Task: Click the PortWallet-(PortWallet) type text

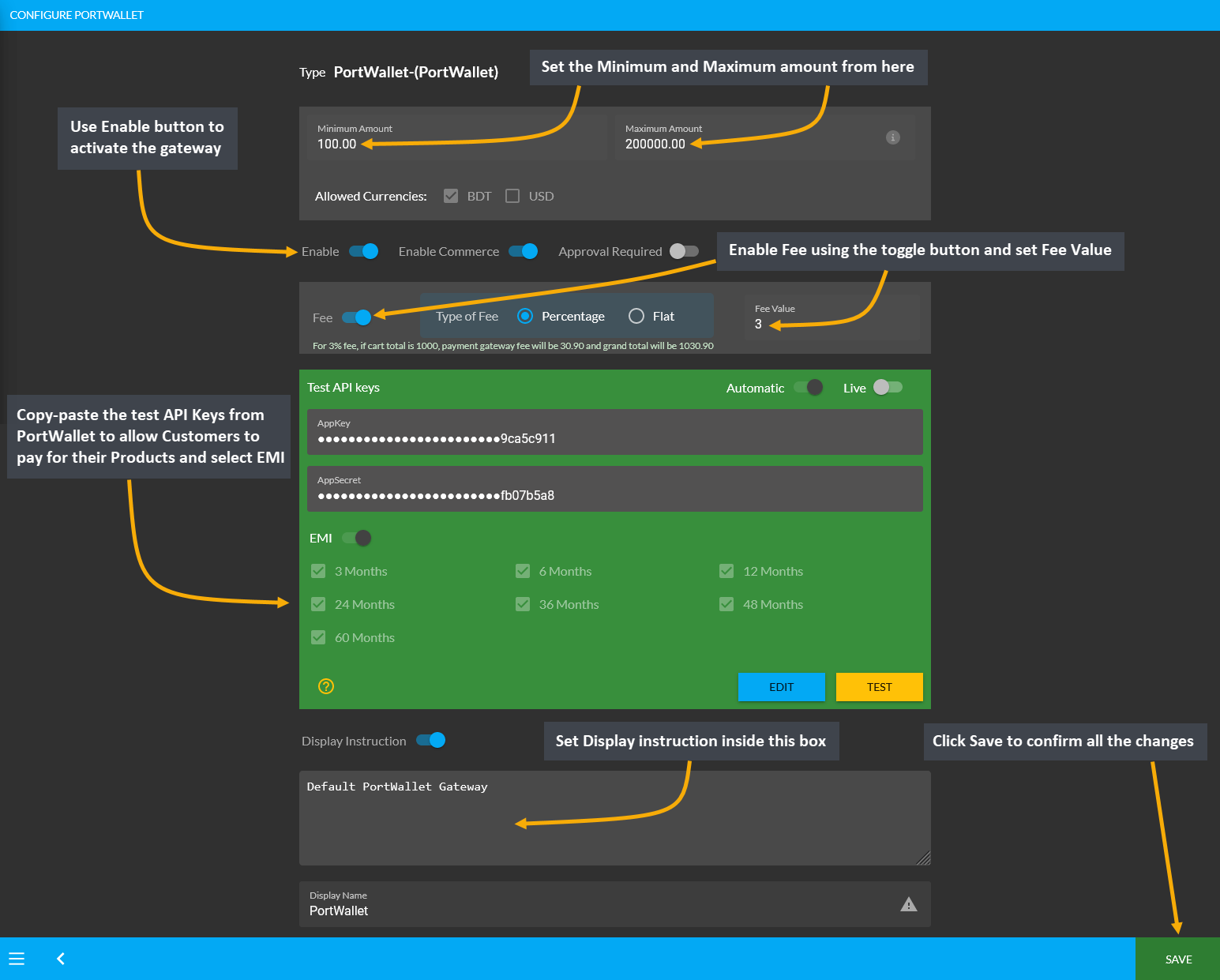Action: [416, 72]
